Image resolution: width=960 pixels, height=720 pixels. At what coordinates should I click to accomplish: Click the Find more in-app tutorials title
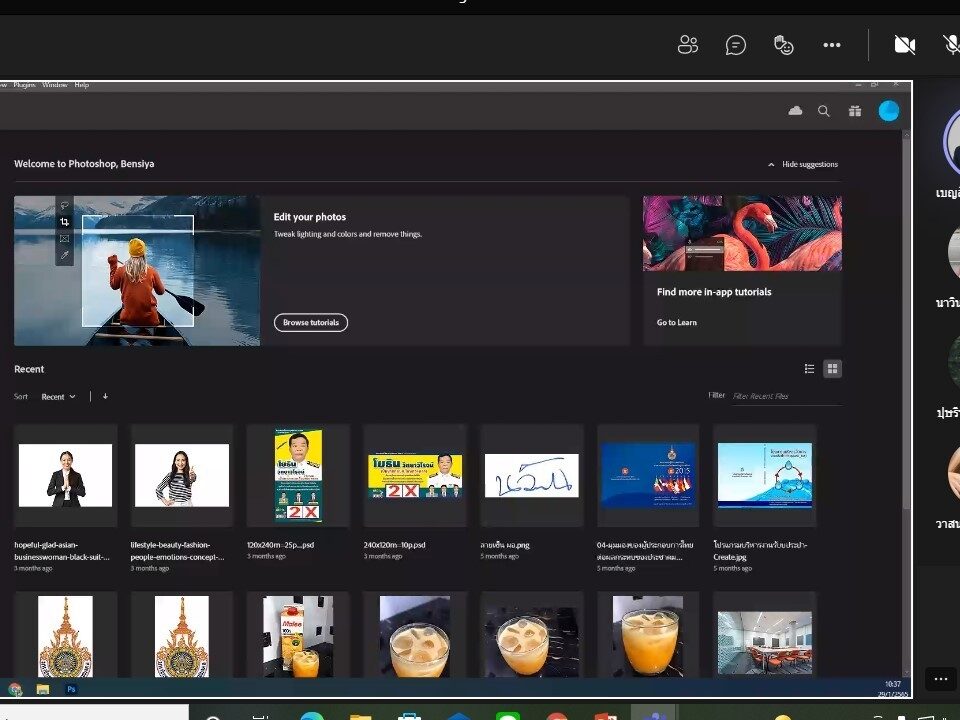[x=714, y=292]
